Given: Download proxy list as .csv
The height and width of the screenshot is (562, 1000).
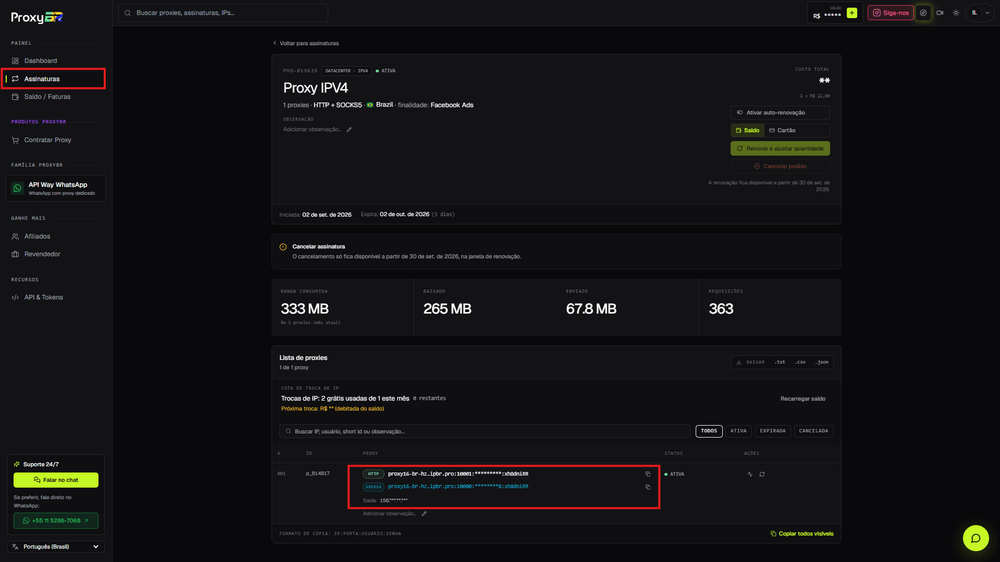Looking at the screenshot, I should point(800,362).
